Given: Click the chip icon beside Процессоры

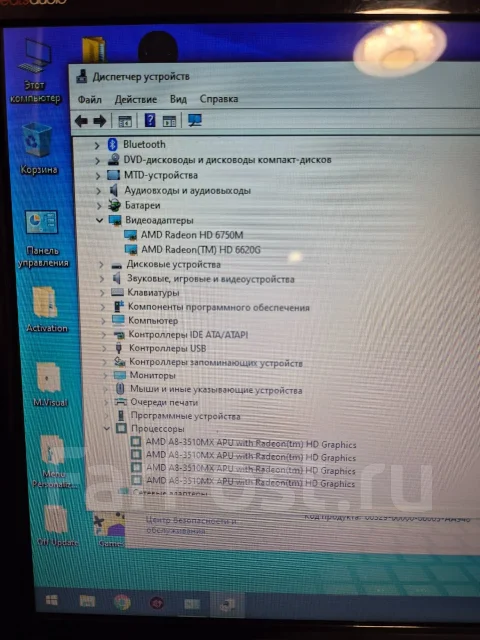Looking at the screenshot, I should pos(121,429).
